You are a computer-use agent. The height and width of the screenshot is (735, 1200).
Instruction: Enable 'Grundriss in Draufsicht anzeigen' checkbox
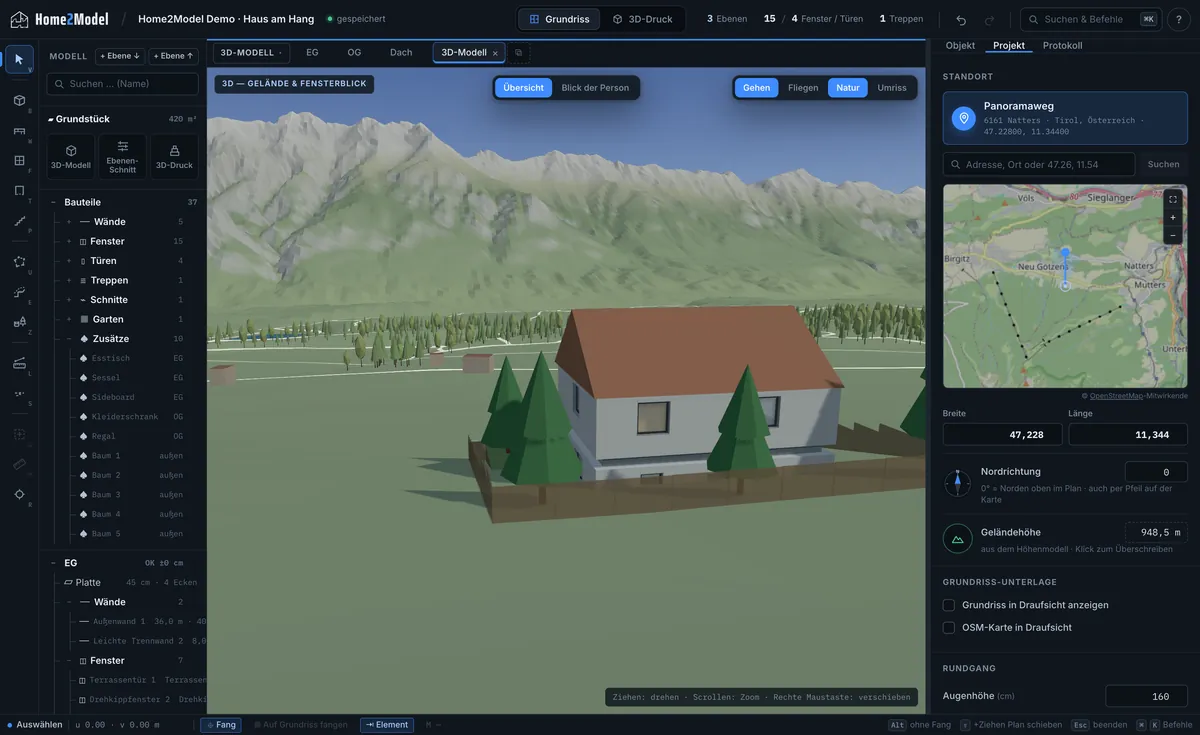click(949, 605)
